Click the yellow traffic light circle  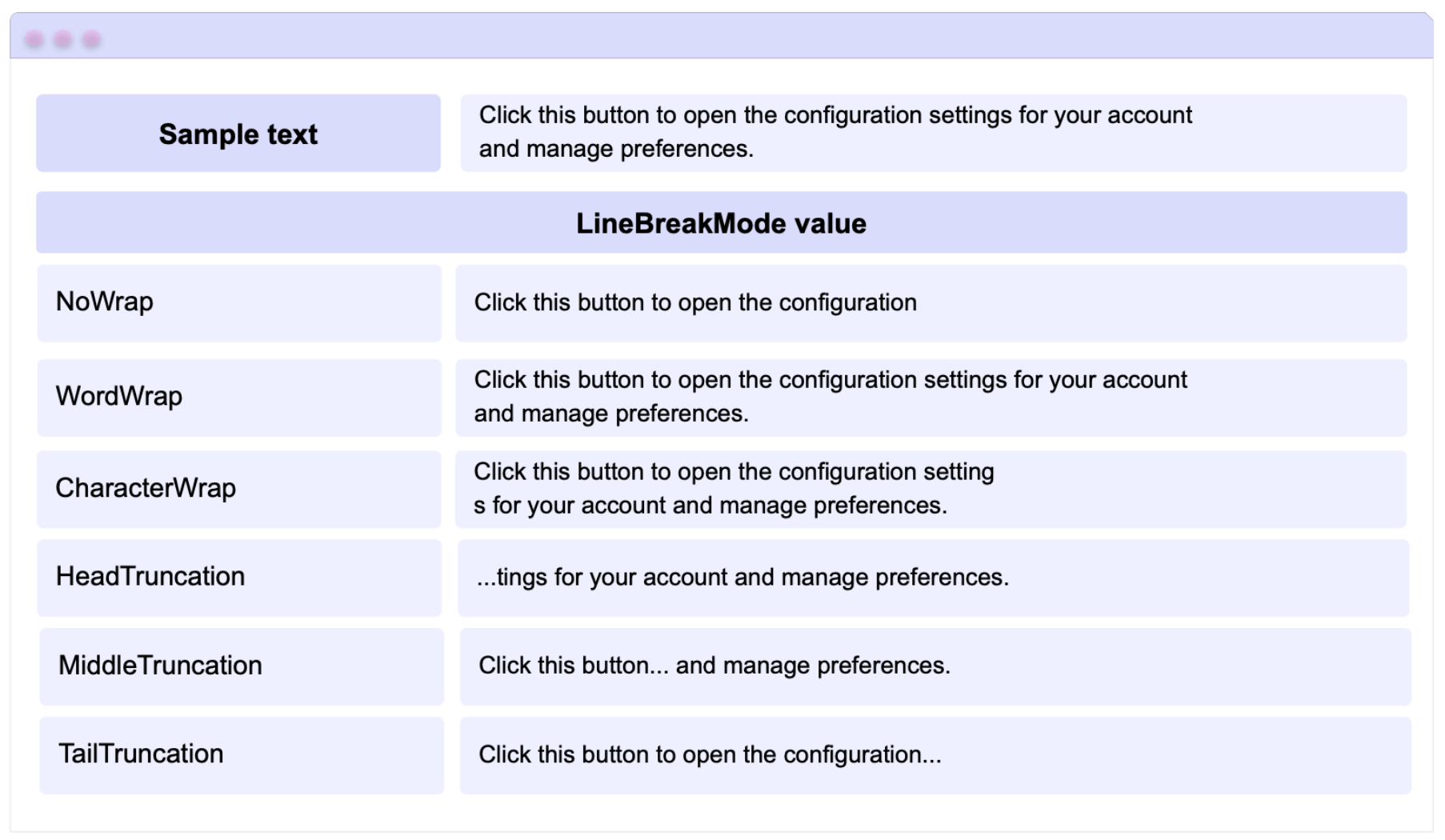pos(62,37)
